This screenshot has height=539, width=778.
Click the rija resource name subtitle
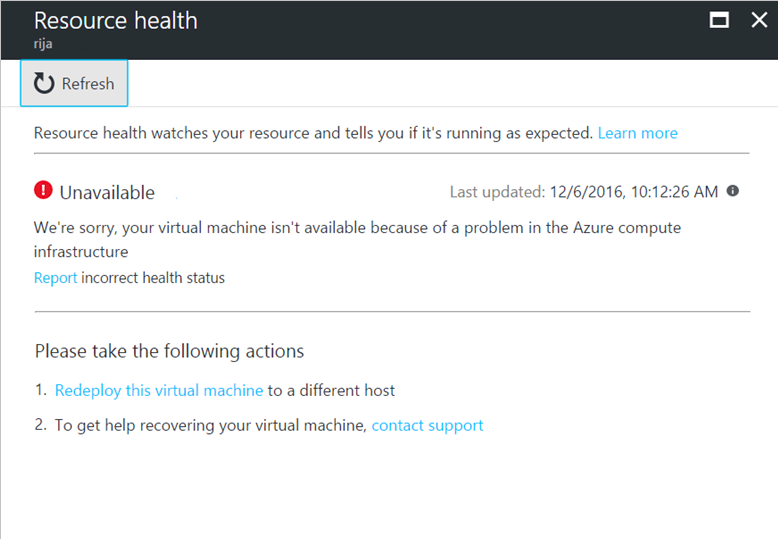[43, 44]
